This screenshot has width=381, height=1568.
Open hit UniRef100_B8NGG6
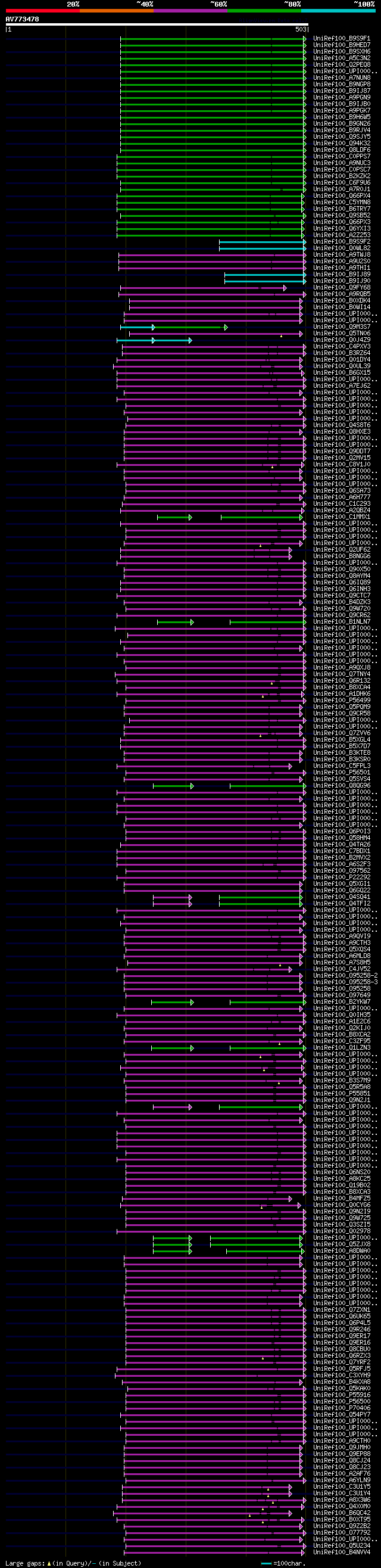pos(342,557)
